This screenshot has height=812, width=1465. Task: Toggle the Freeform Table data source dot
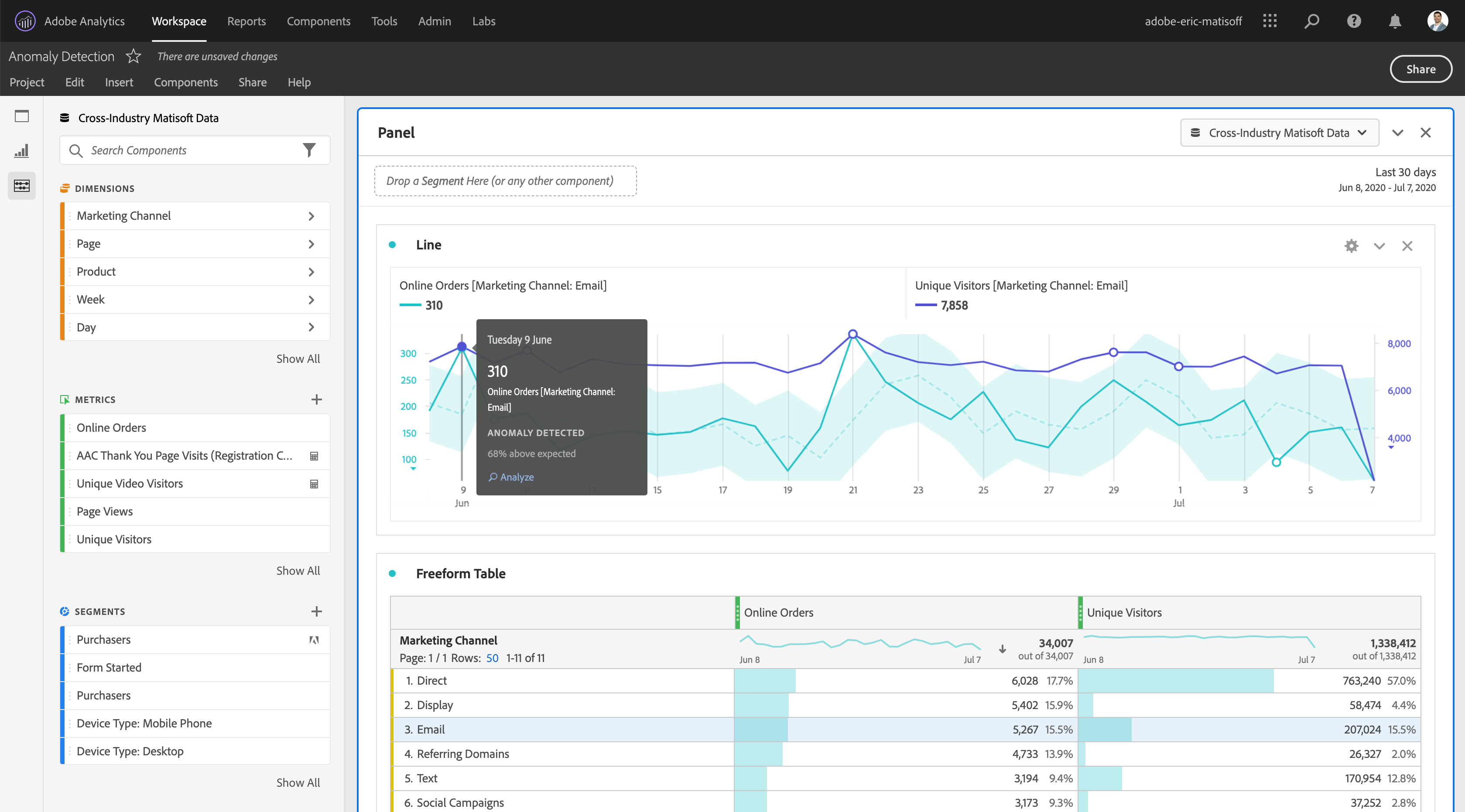tap(392, 573)
